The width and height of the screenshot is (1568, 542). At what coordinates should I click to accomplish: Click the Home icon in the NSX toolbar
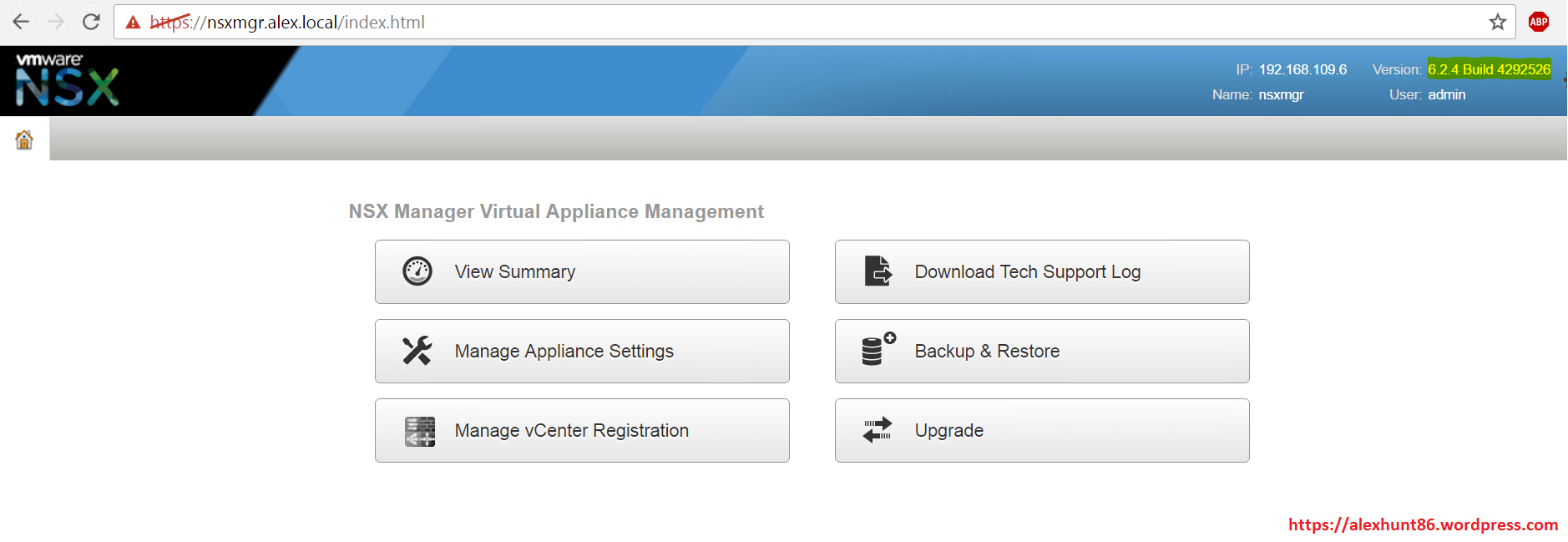click(x=24, y=139)
